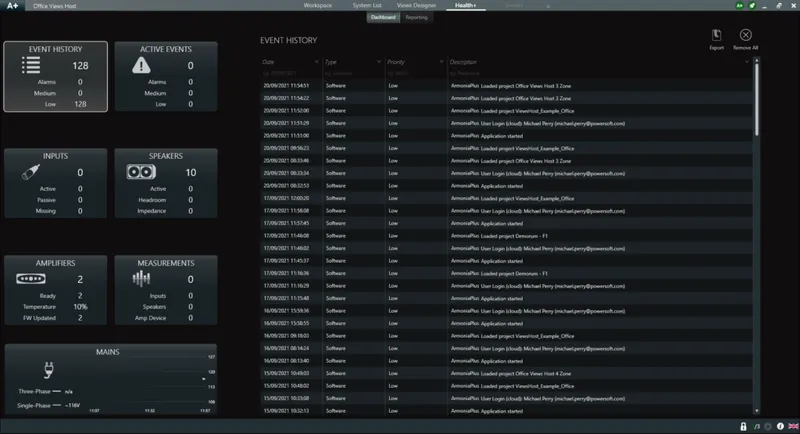Click the event list scrollbar thumb
The width and height of the screenshot is (800, 434).
[x=757, y=99]
